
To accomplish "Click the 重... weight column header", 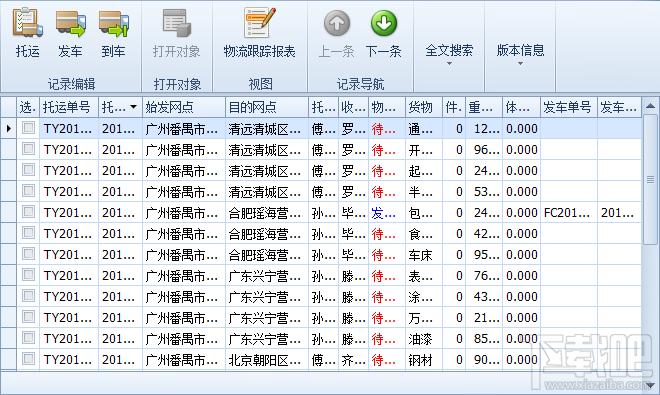I will 484,107.
